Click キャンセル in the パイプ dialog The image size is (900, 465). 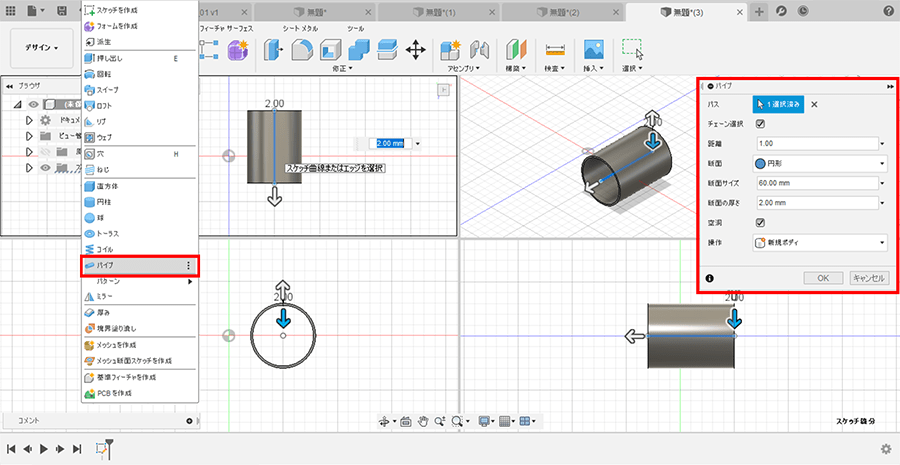[868, 278]
